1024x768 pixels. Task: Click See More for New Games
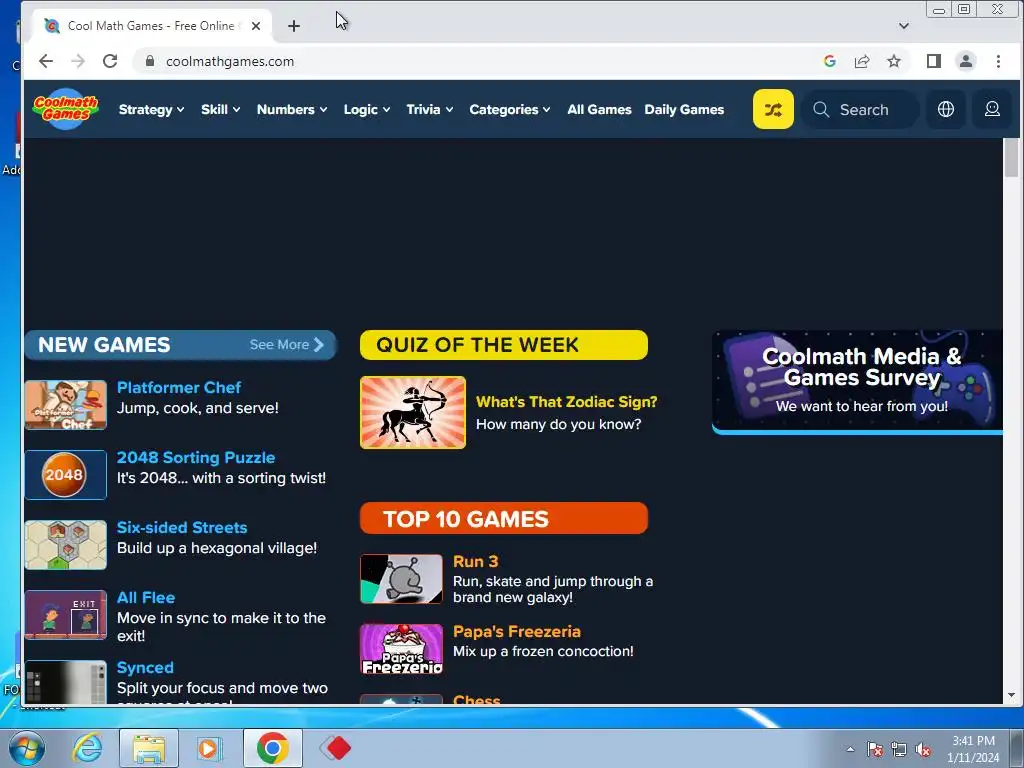286,345
